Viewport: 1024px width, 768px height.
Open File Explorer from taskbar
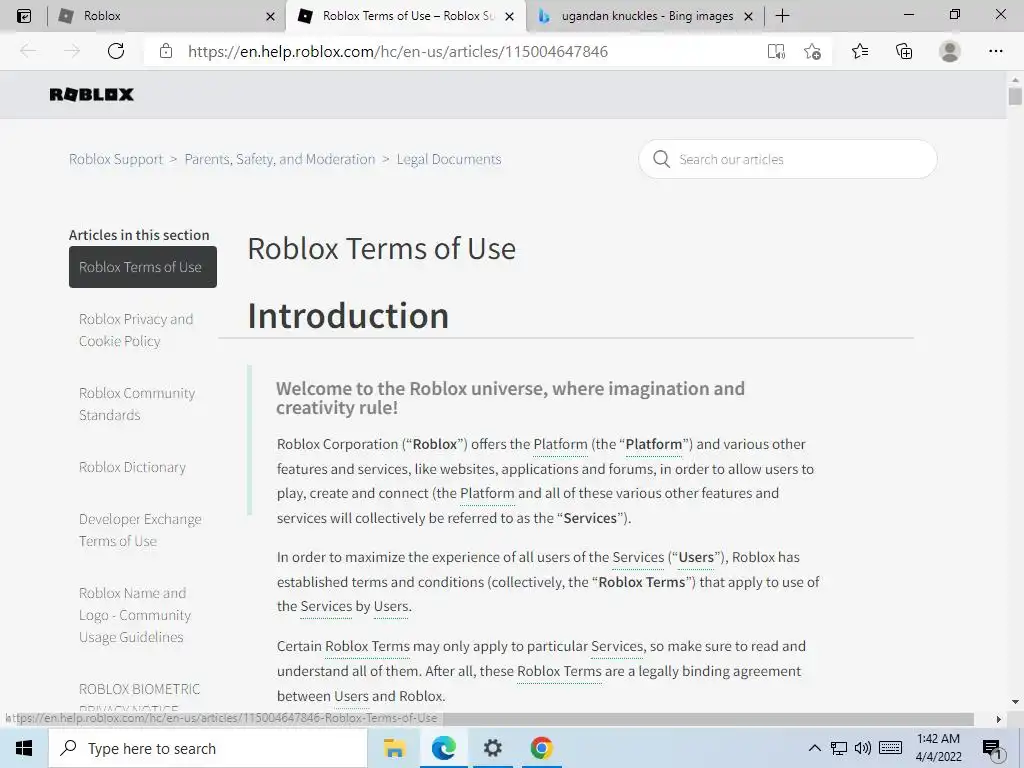(394, 748)
